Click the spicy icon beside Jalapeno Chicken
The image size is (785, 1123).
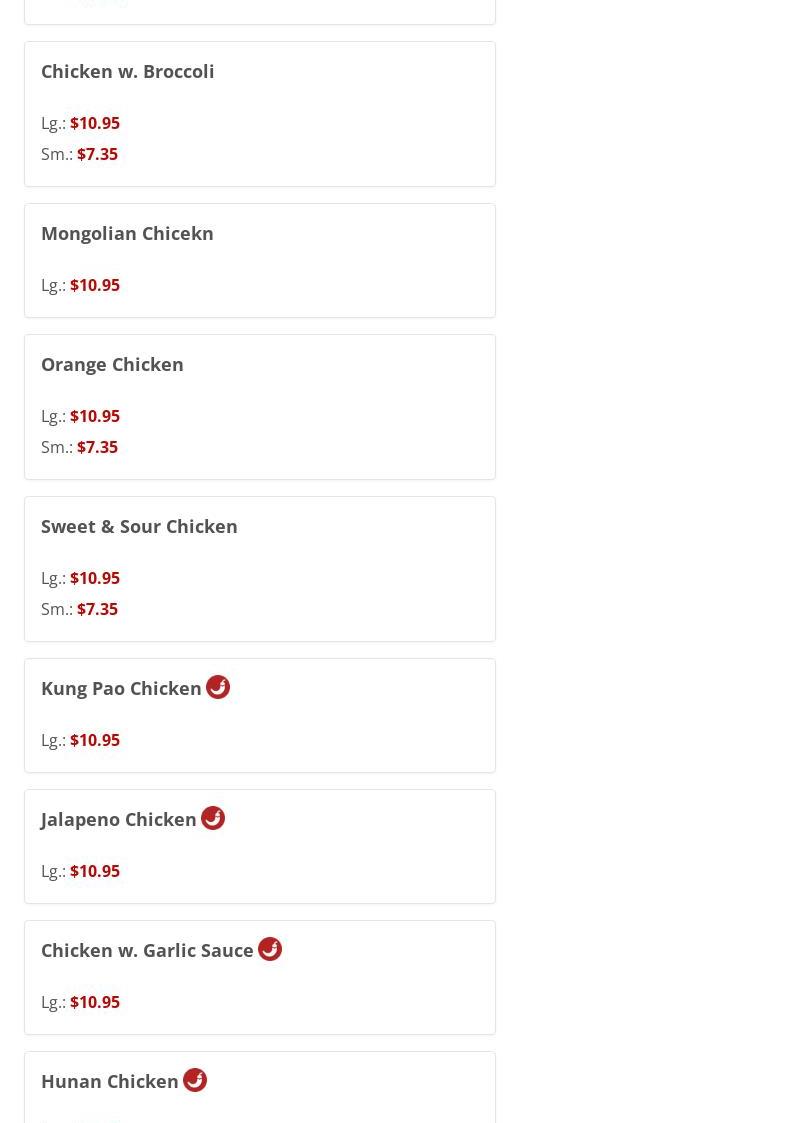(213, 818)
